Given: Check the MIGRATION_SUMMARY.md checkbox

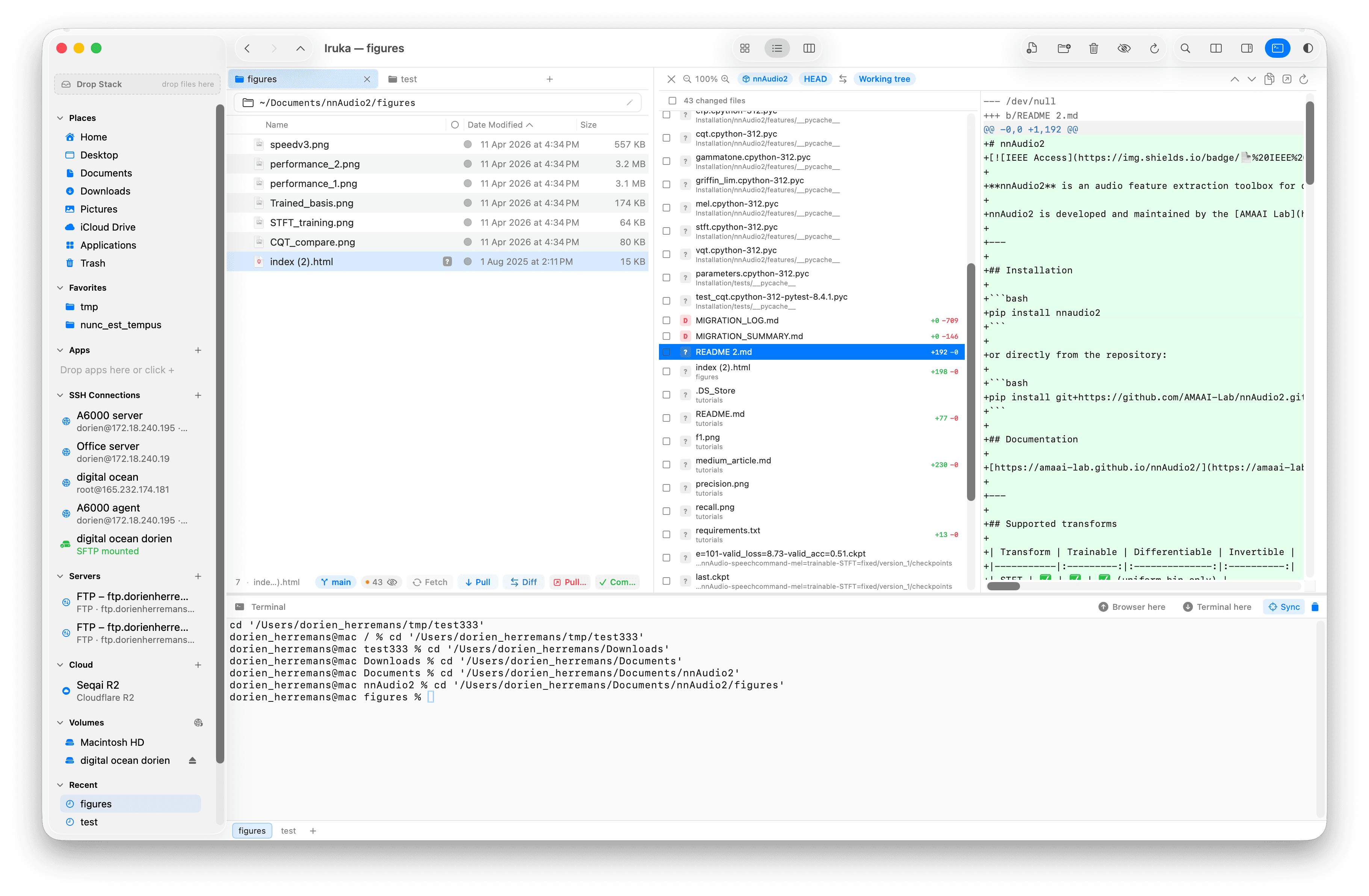Looking at the screenshot, I should point(666,336).
